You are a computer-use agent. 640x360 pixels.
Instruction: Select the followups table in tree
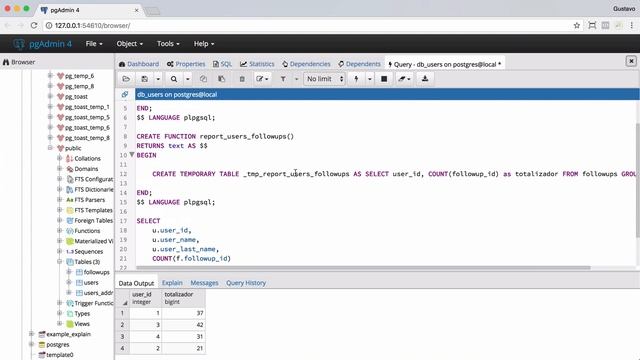point(96,272)
